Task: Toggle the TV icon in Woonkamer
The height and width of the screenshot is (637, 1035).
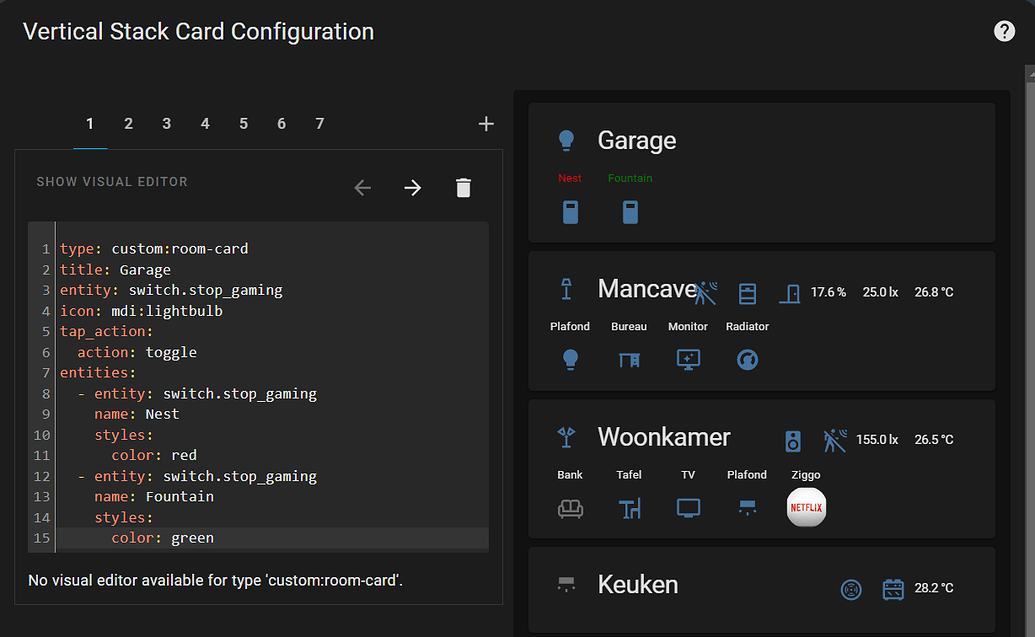Action: [x=688, y=508]
